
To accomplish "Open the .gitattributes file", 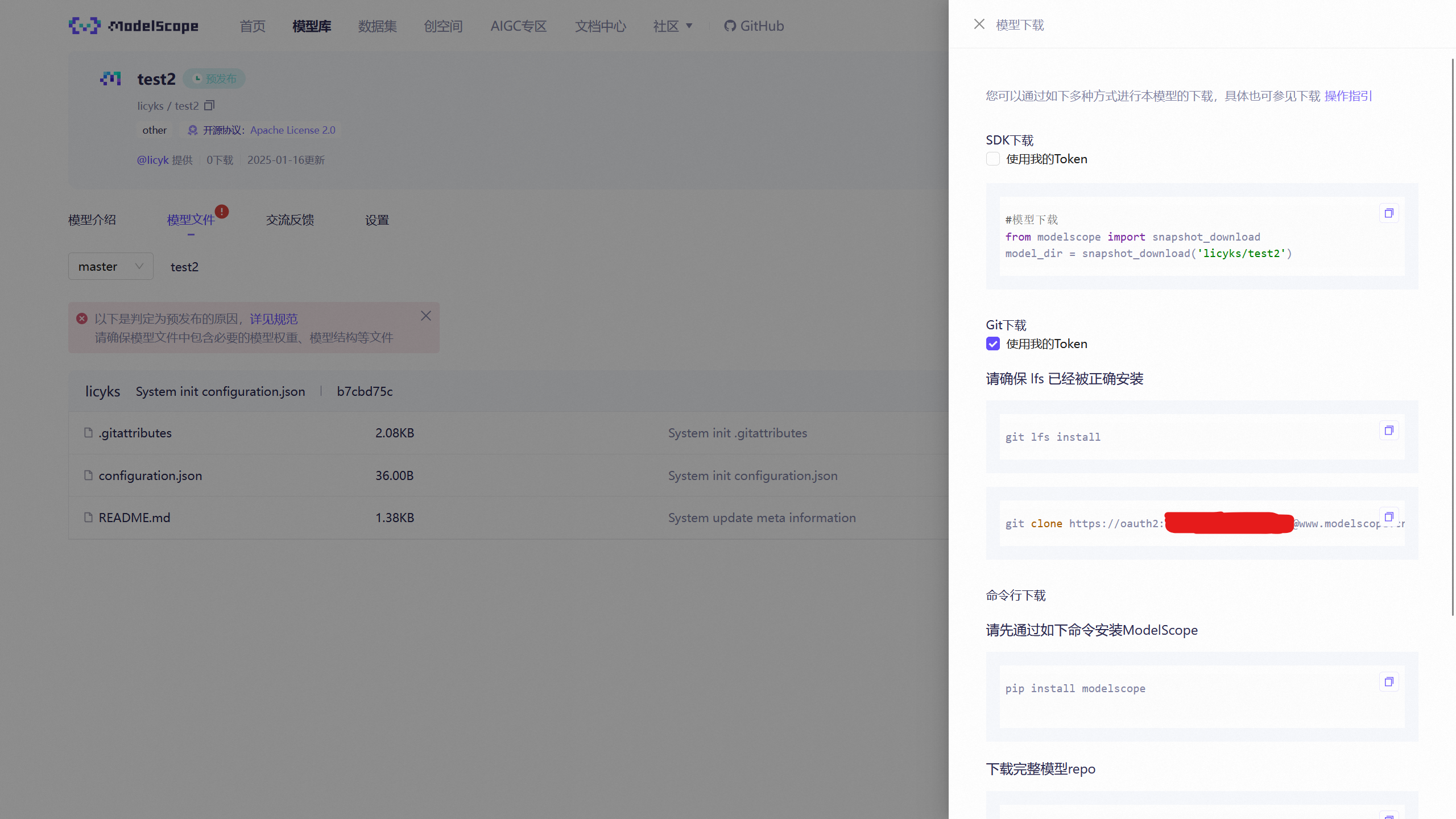I will coord(135,433).
